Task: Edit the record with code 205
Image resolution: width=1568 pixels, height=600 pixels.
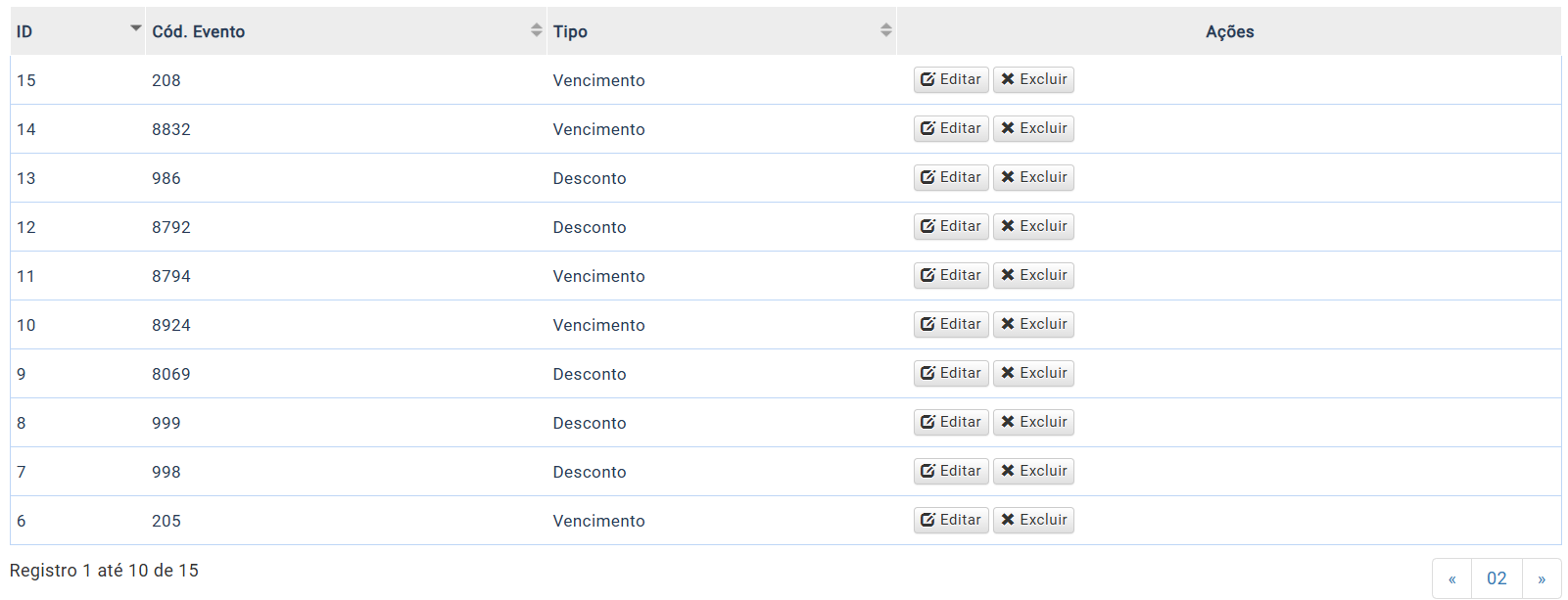Action: (x=951, y=520)
